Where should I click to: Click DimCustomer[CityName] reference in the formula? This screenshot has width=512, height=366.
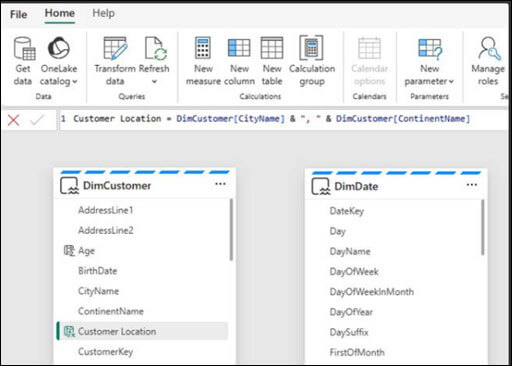230,119
